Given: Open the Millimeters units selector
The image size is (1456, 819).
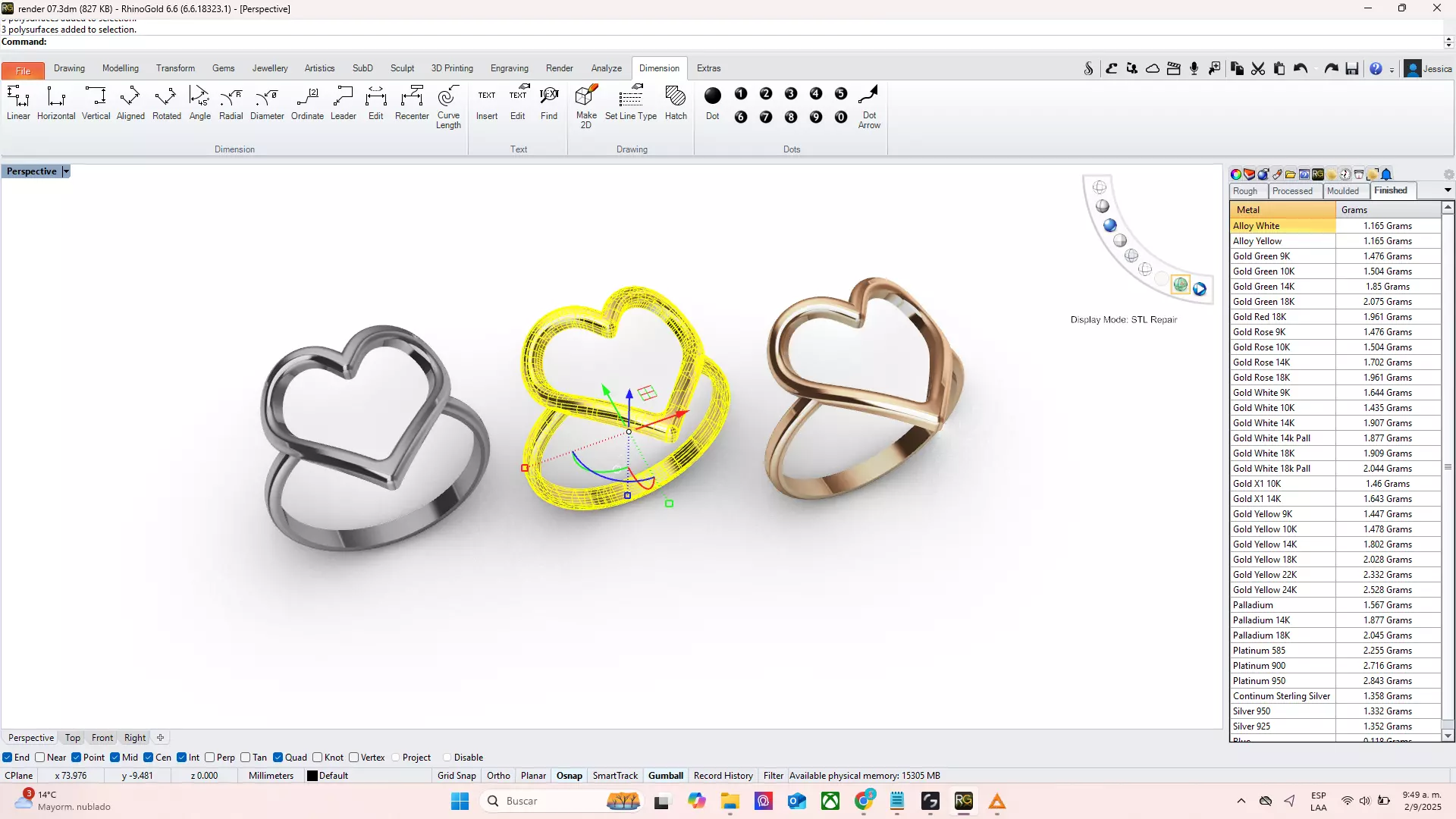Looking at the screenshot, I should point(271,776).
